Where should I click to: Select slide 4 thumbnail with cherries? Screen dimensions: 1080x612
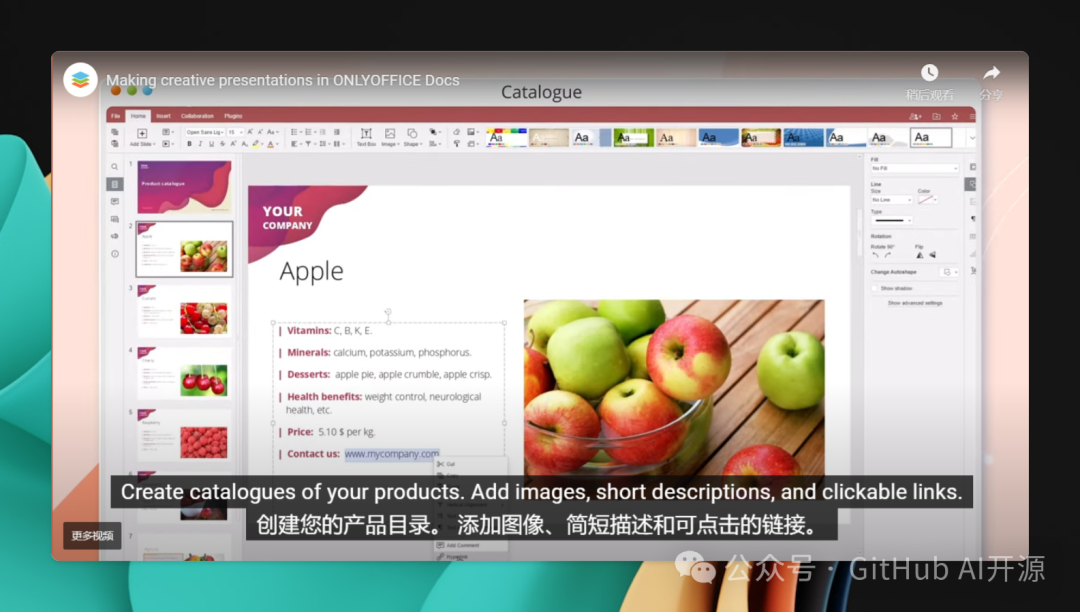(184, 373)
